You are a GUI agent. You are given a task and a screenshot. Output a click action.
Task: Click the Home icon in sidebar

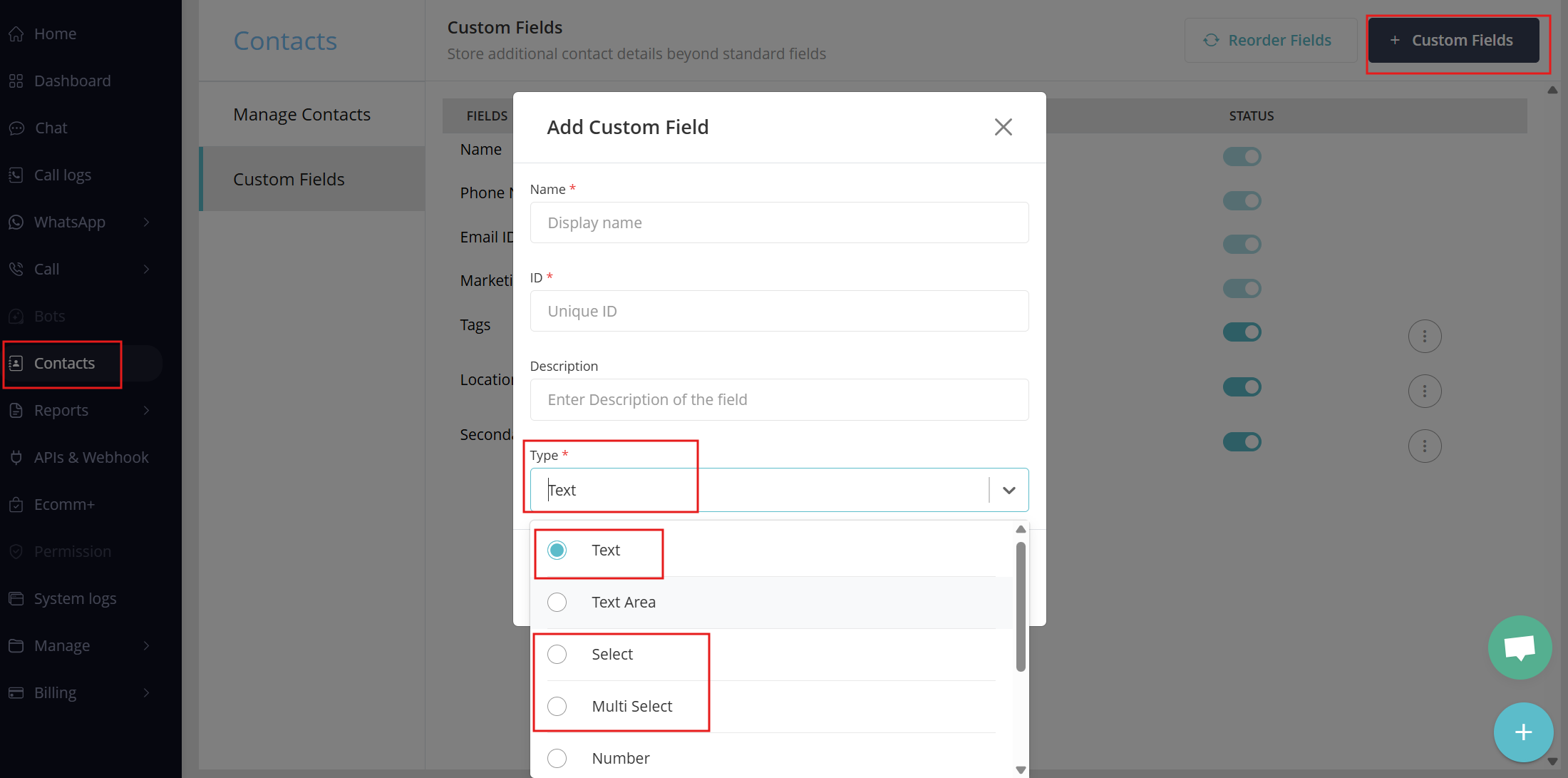(x=16, y=34)
